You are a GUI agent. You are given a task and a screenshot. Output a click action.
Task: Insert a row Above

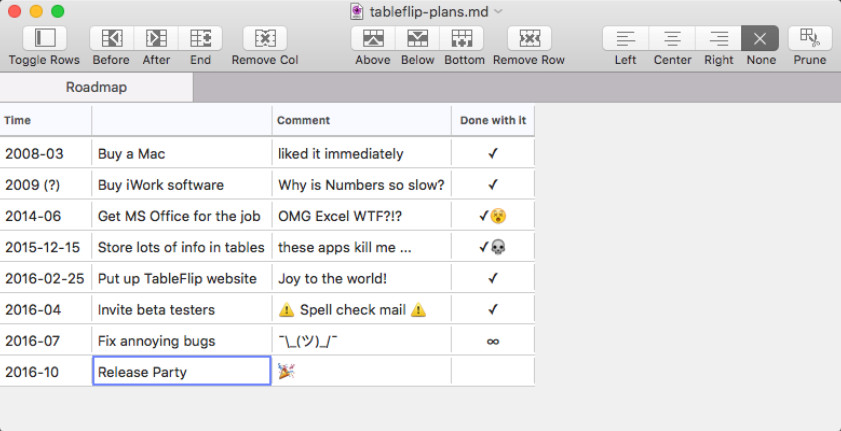point(373,38)
